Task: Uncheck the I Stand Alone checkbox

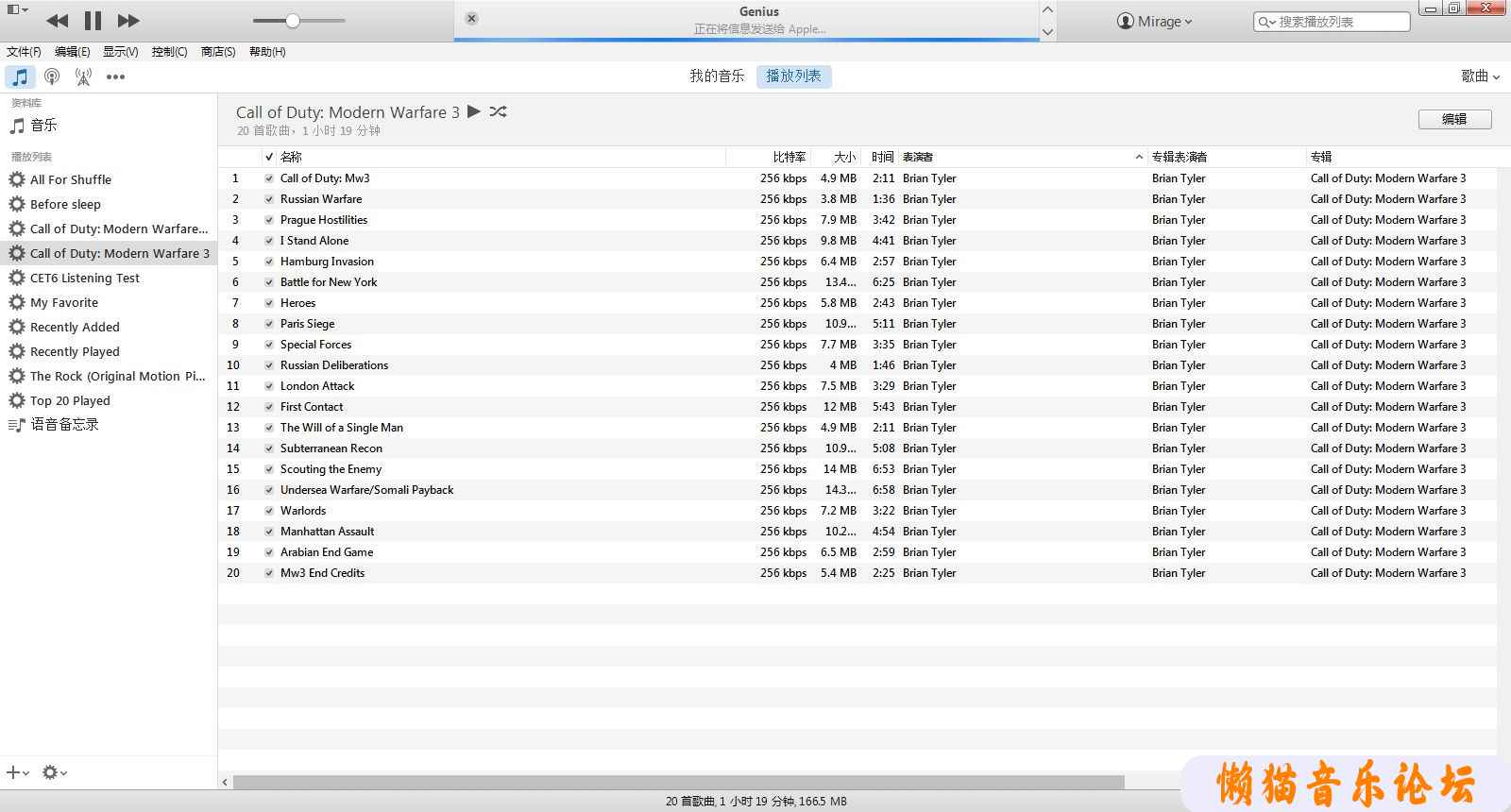Action: 269,241
